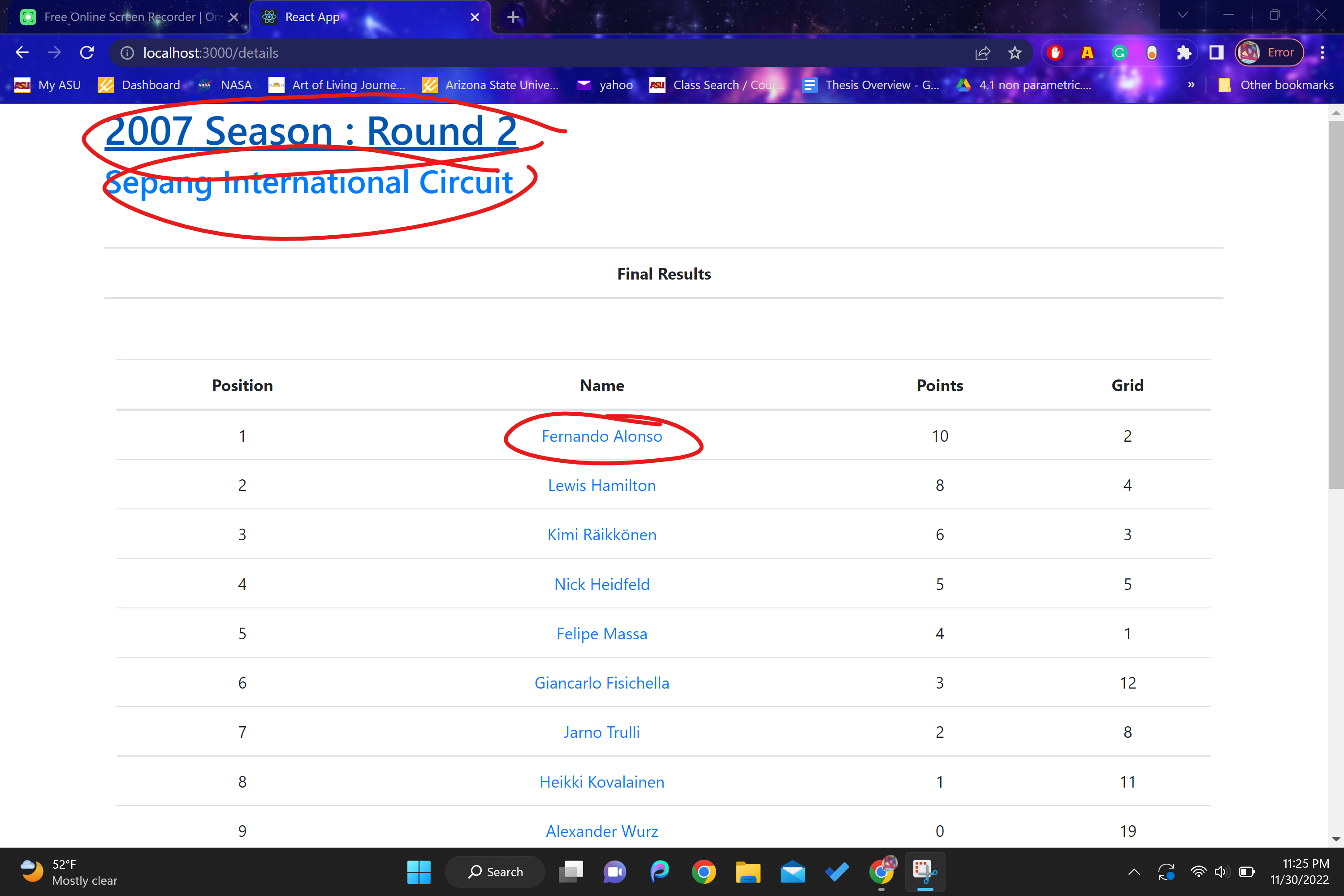Click the Grammarly extension icon
The width and height of the screenshot is (1344, 896).
click(1119, 52)
